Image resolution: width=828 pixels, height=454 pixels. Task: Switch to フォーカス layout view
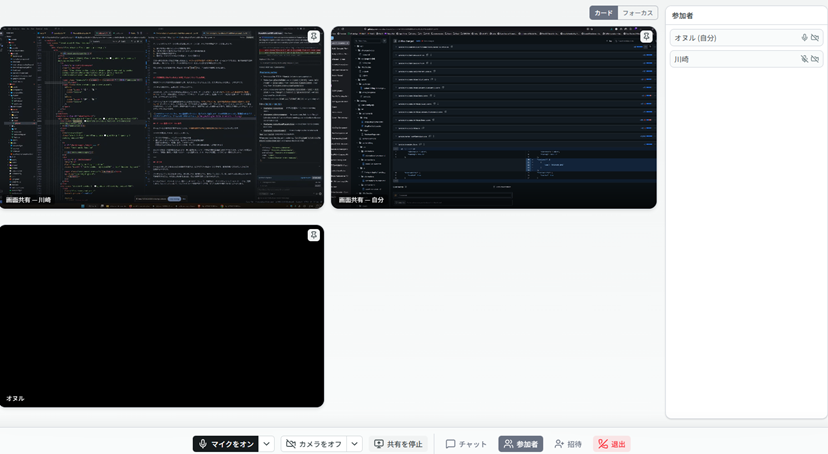637,13
